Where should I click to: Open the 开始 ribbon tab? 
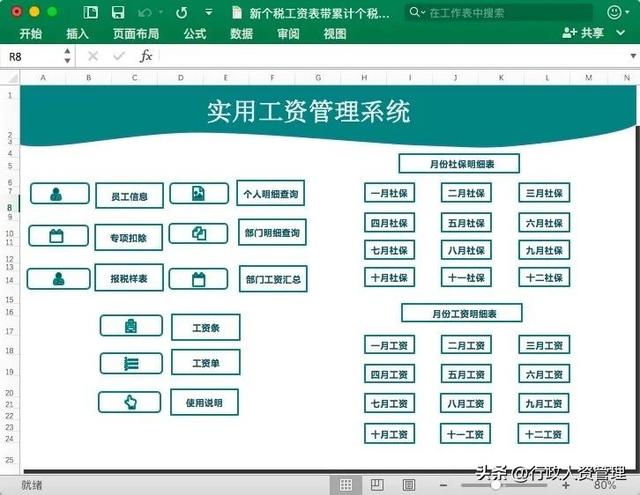click(x=31, y=33)
